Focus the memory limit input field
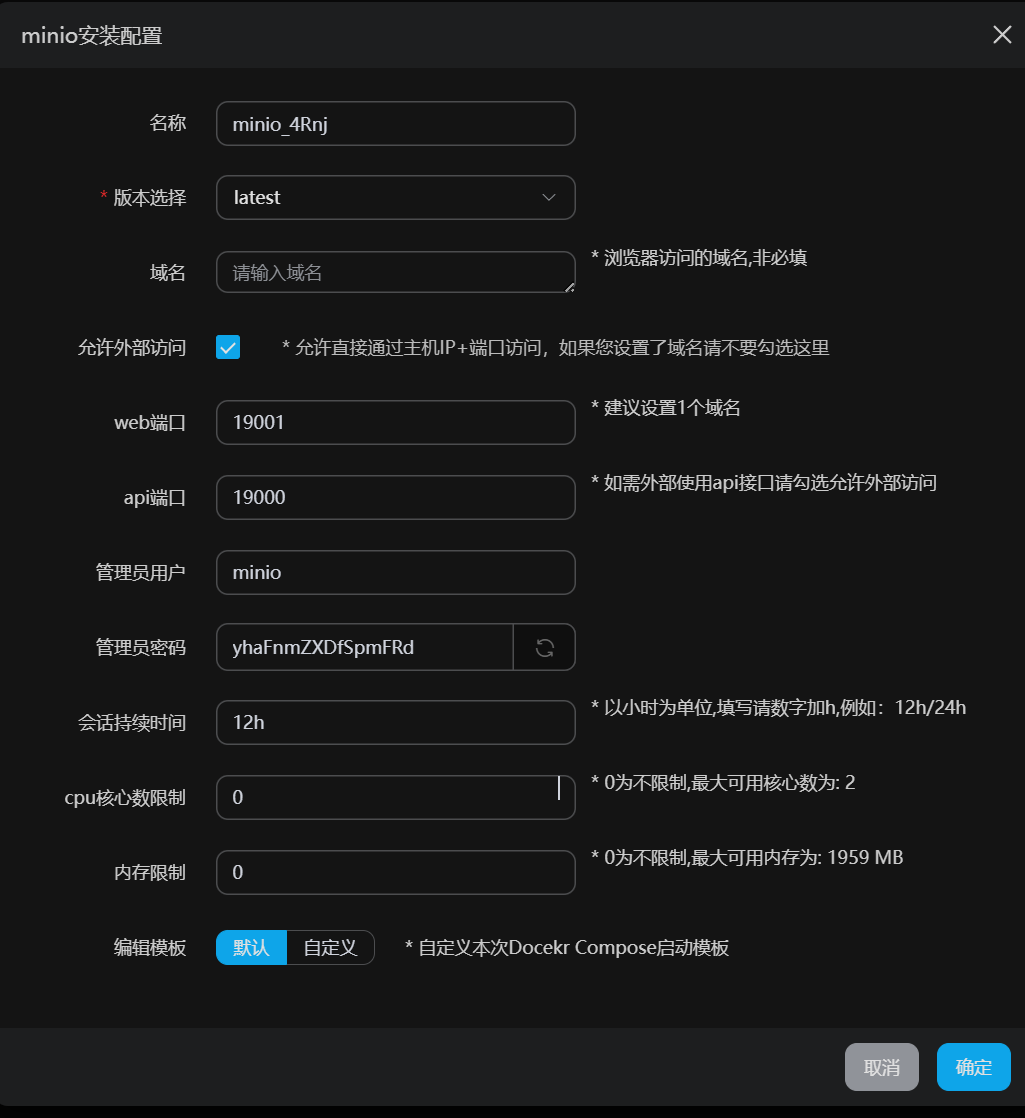The height and width of the screenshot is (1118, 1025). 395,872
